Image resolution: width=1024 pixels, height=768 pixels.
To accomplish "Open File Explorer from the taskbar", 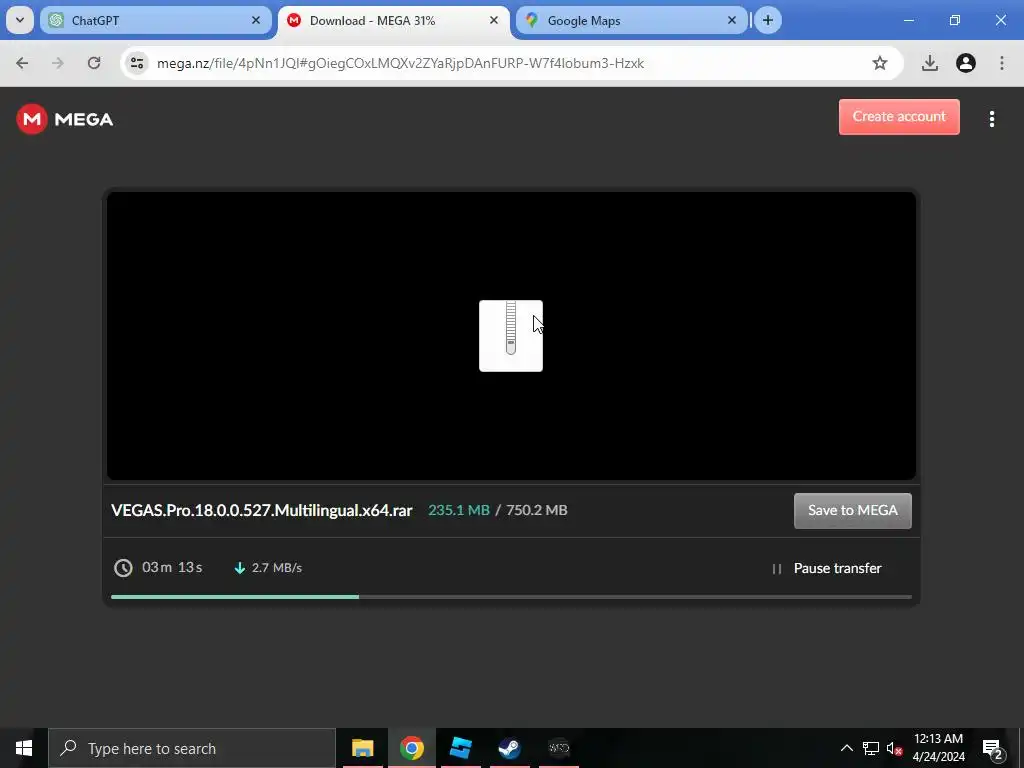I will [362, 748].
